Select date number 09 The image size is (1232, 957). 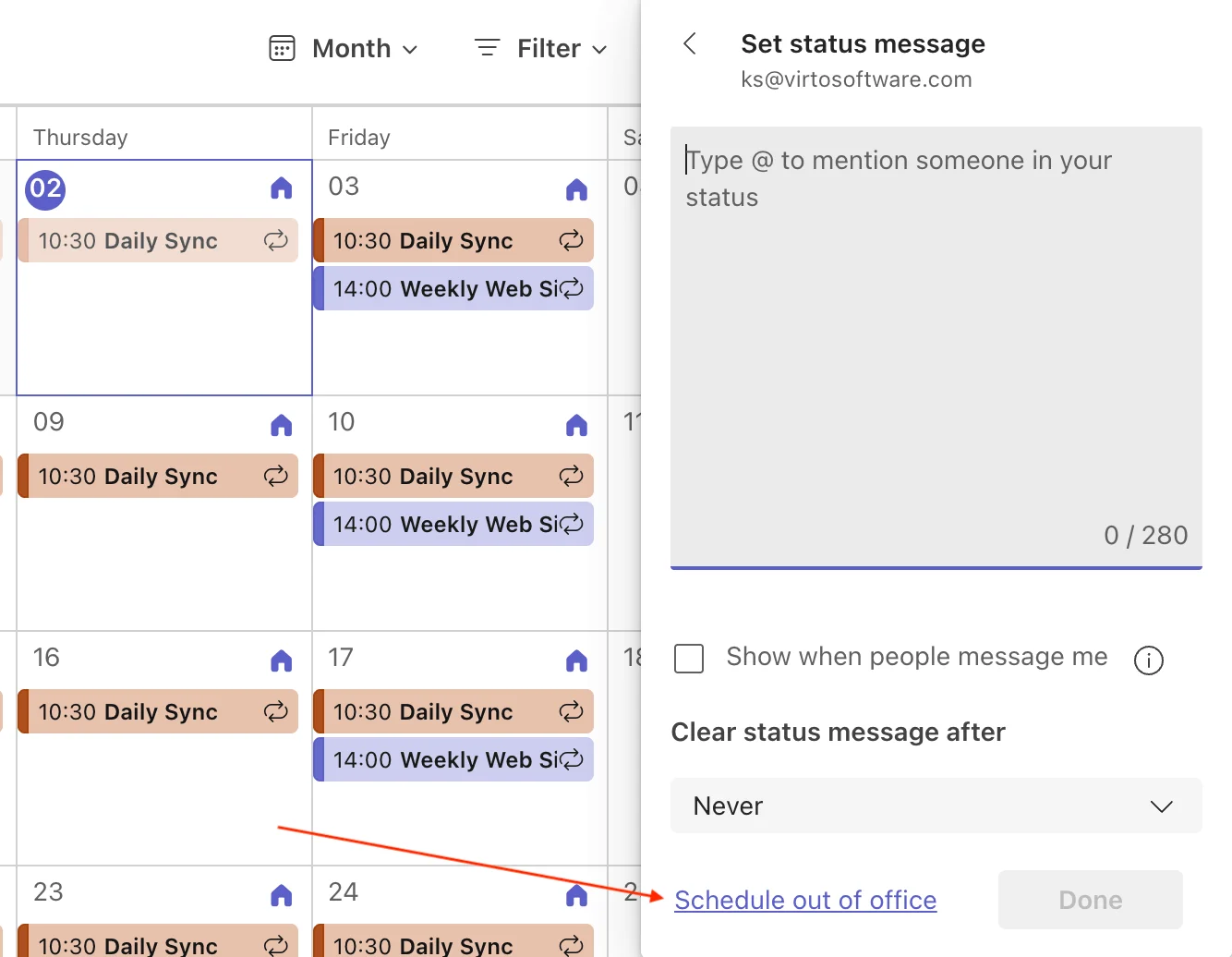pos(49,422)
